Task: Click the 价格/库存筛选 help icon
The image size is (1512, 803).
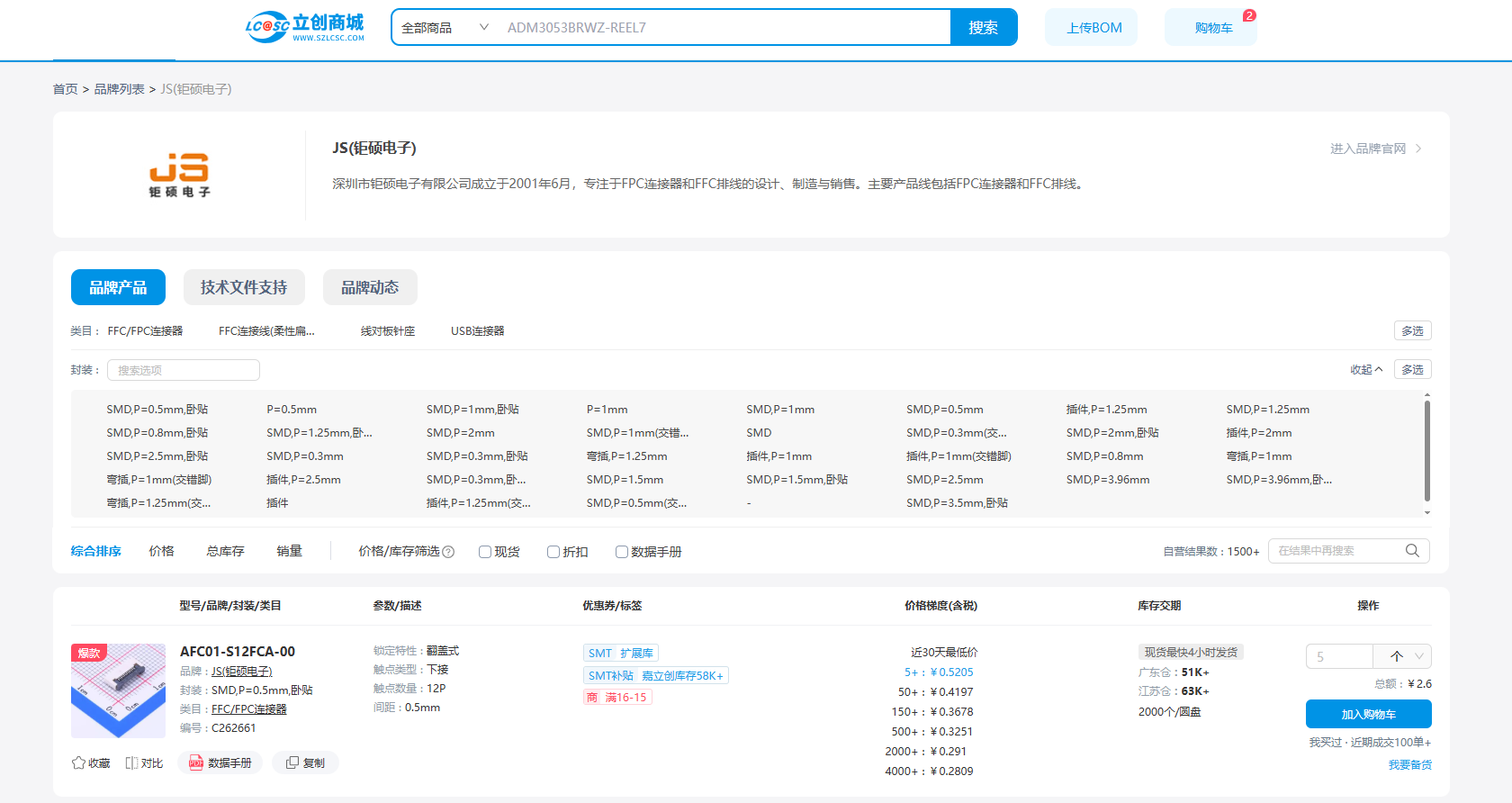Action: point(448,552)
